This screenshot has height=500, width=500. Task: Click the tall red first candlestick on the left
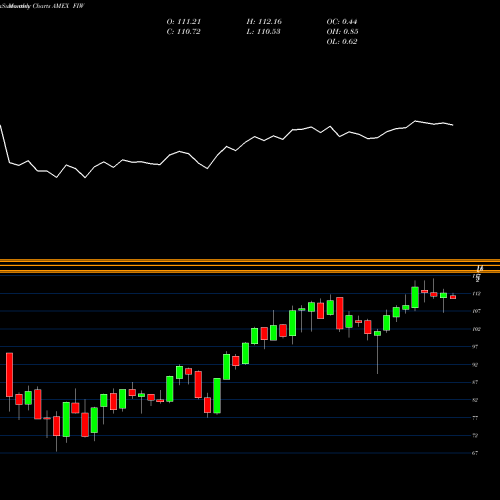[x=9, y=375]
